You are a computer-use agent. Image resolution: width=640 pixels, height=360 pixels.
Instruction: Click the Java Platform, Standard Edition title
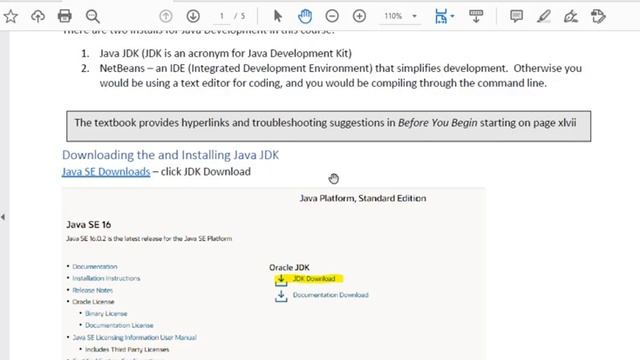point(363,198)
